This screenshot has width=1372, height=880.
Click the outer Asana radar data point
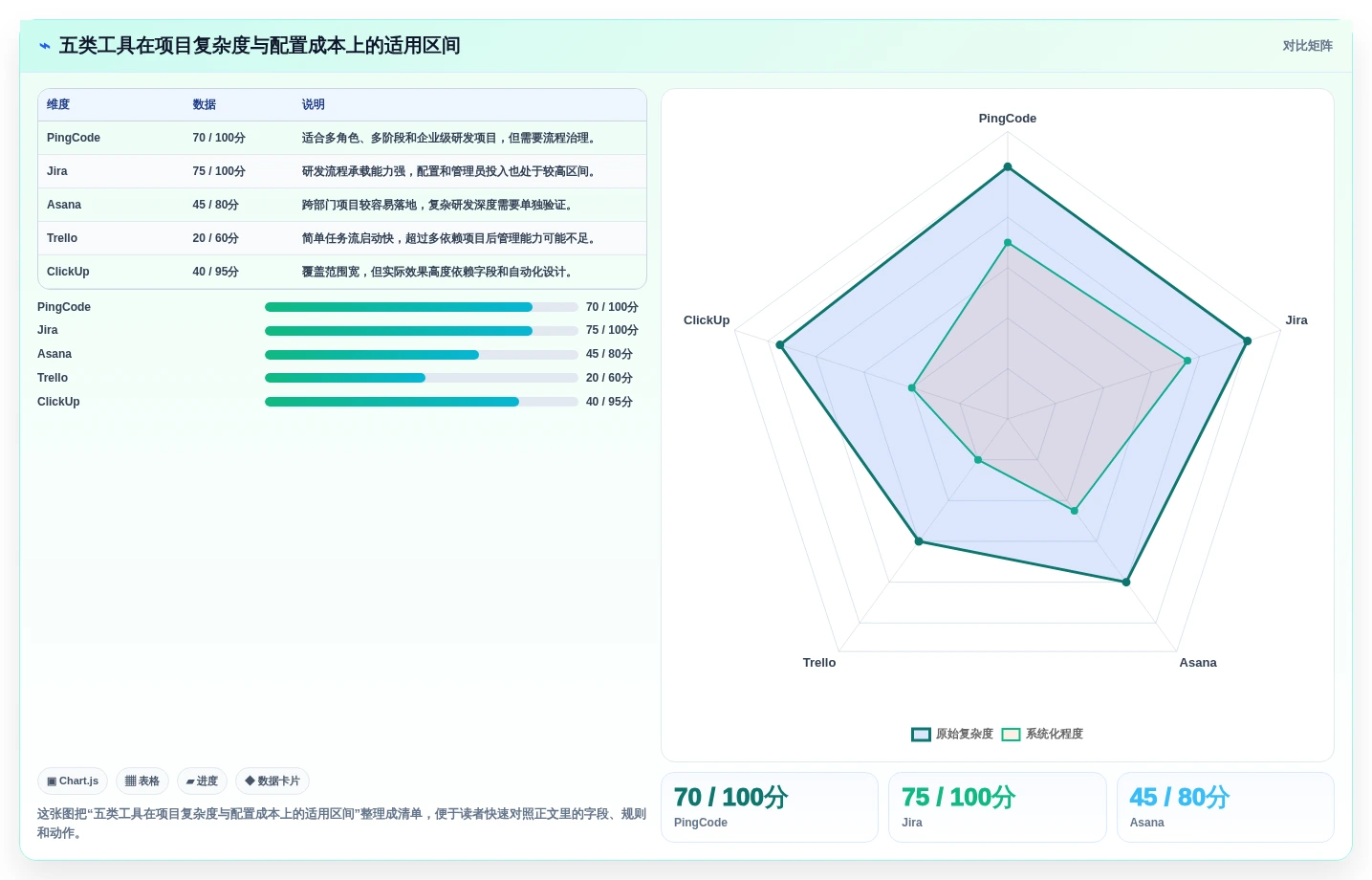tap(1126, 583)
